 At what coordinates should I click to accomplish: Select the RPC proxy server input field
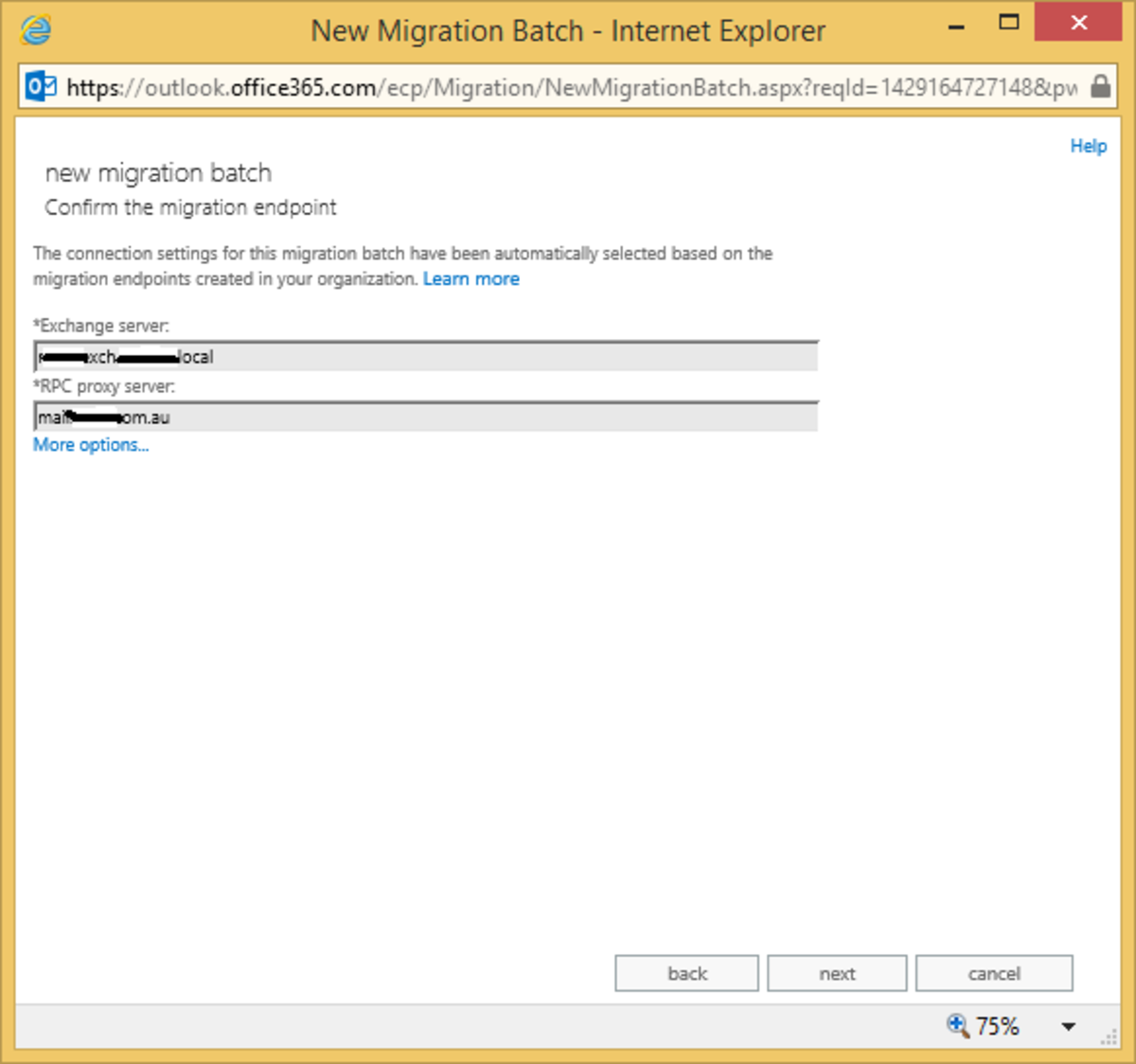426,417
